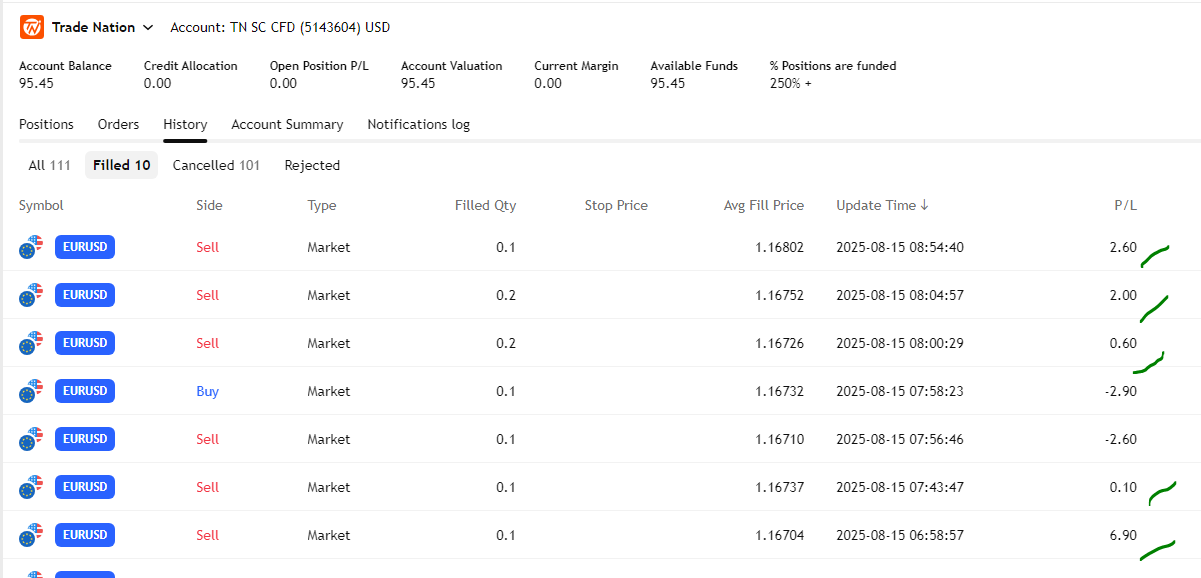Expand the Trade Nation broker dropdown

coord(148,28)
